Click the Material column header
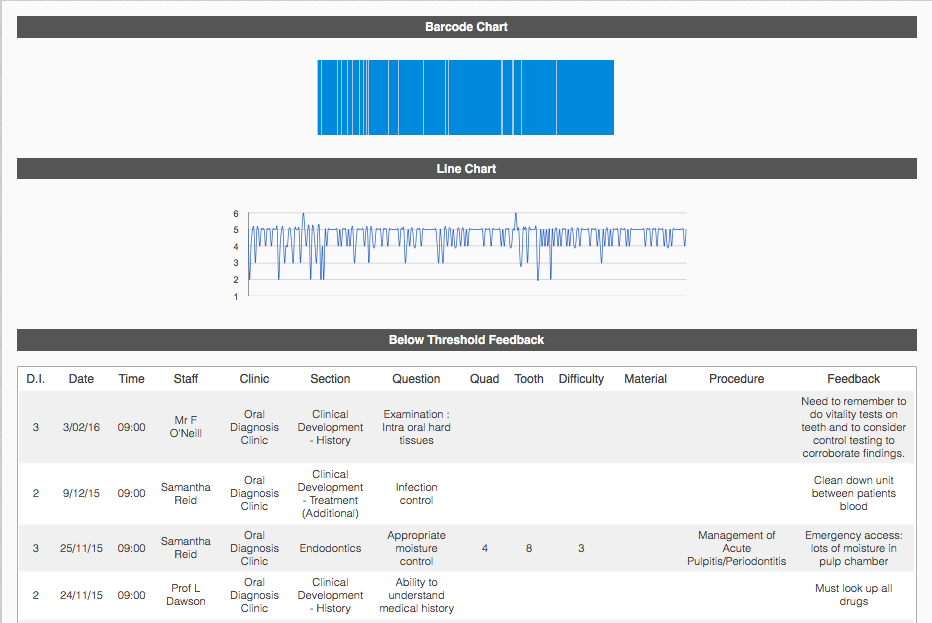 pyautogui.click(x=646, y=379)
